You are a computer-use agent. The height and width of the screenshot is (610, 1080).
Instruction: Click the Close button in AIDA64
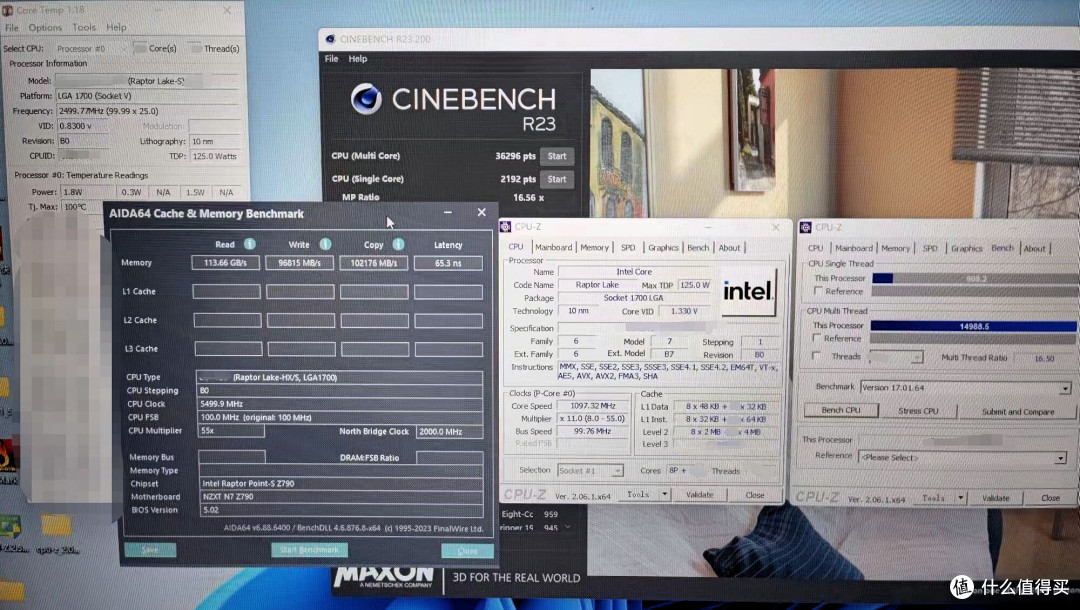tap(467, 551)
